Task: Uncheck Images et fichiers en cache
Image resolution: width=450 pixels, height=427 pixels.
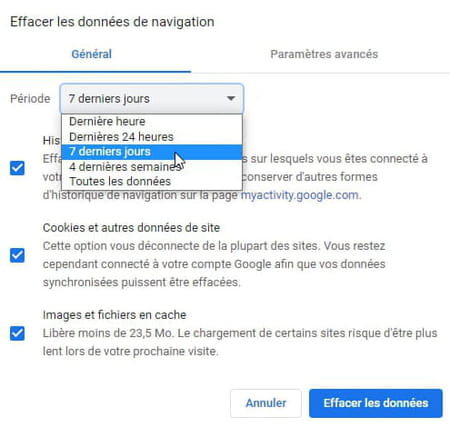Action: [x=17, y=333]
